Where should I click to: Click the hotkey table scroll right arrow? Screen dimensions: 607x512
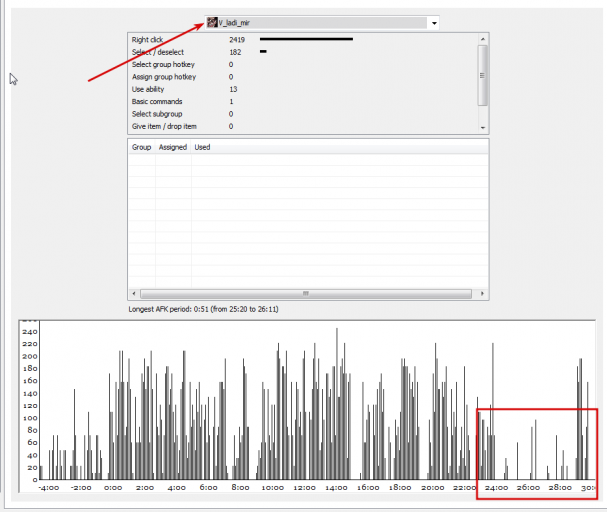[482, 294]
